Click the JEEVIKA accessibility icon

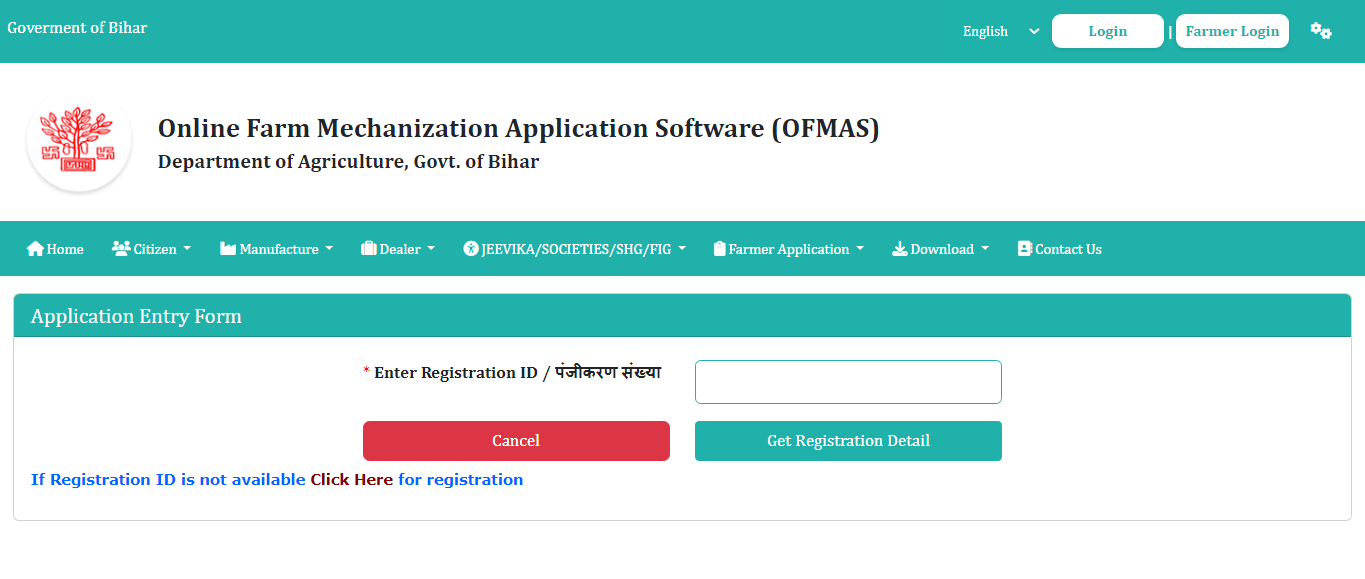[x=471, y=249]
